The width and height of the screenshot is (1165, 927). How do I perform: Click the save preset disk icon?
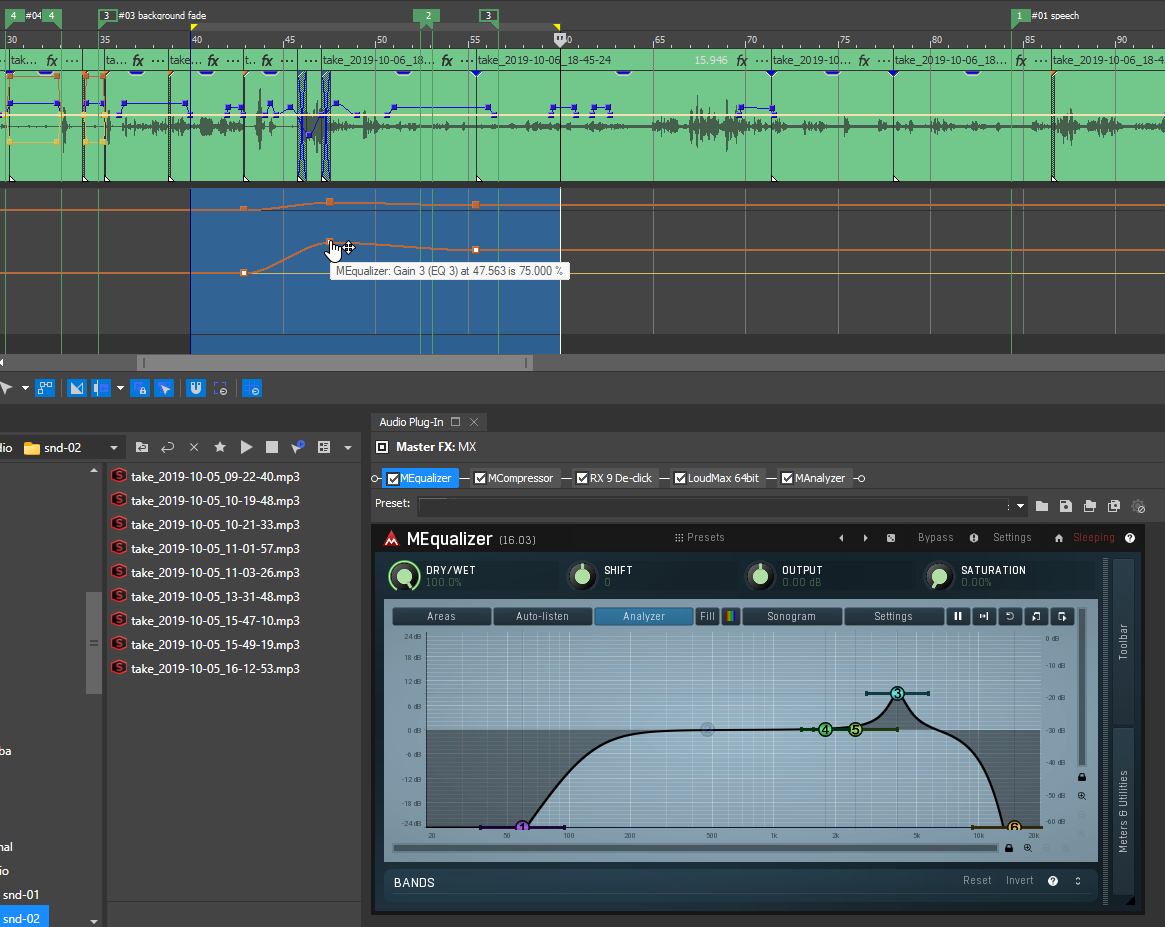click(1065, 507)
